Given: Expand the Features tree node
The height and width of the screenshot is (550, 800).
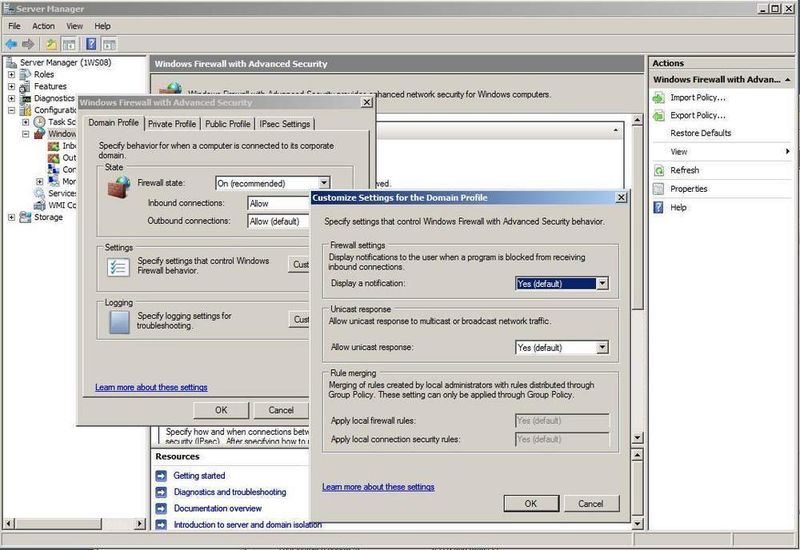Looking at the screenshot, I should pyautogui.click(x=11, y=87).
